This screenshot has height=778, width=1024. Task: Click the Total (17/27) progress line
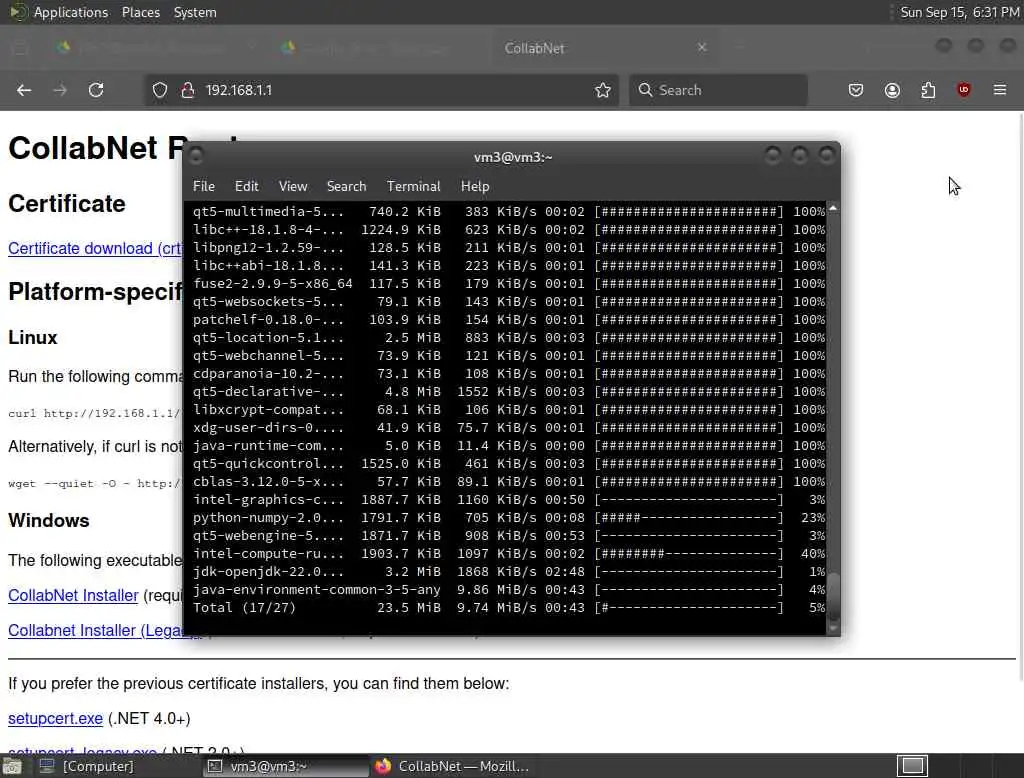509,608
